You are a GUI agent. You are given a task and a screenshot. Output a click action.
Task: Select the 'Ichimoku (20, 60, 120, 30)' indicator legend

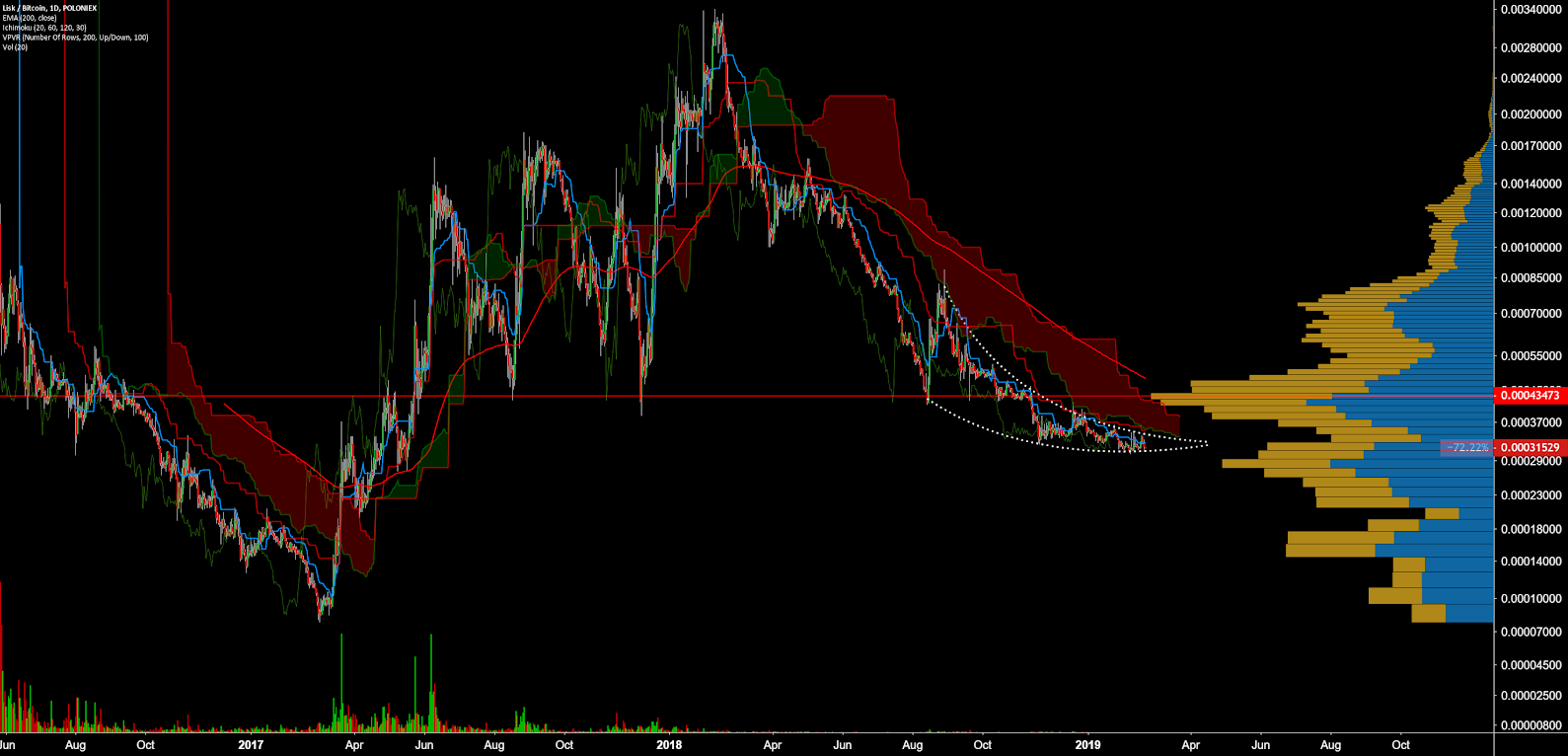tap(44, 28)
